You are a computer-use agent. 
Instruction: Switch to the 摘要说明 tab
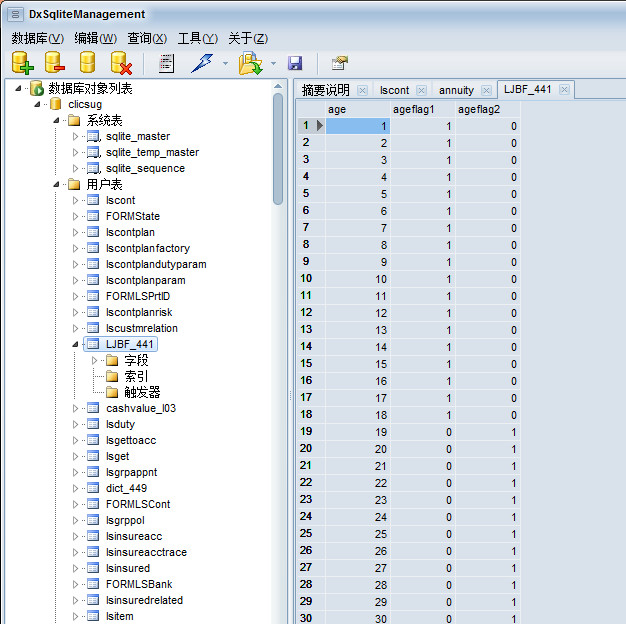(x=325, y=90)
